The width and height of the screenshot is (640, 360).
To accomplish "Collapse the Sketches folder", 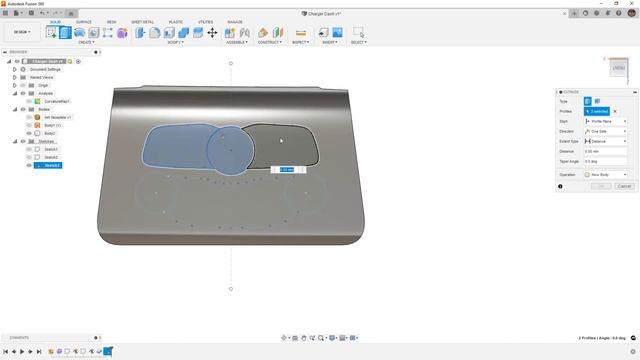I will (15, 142).
